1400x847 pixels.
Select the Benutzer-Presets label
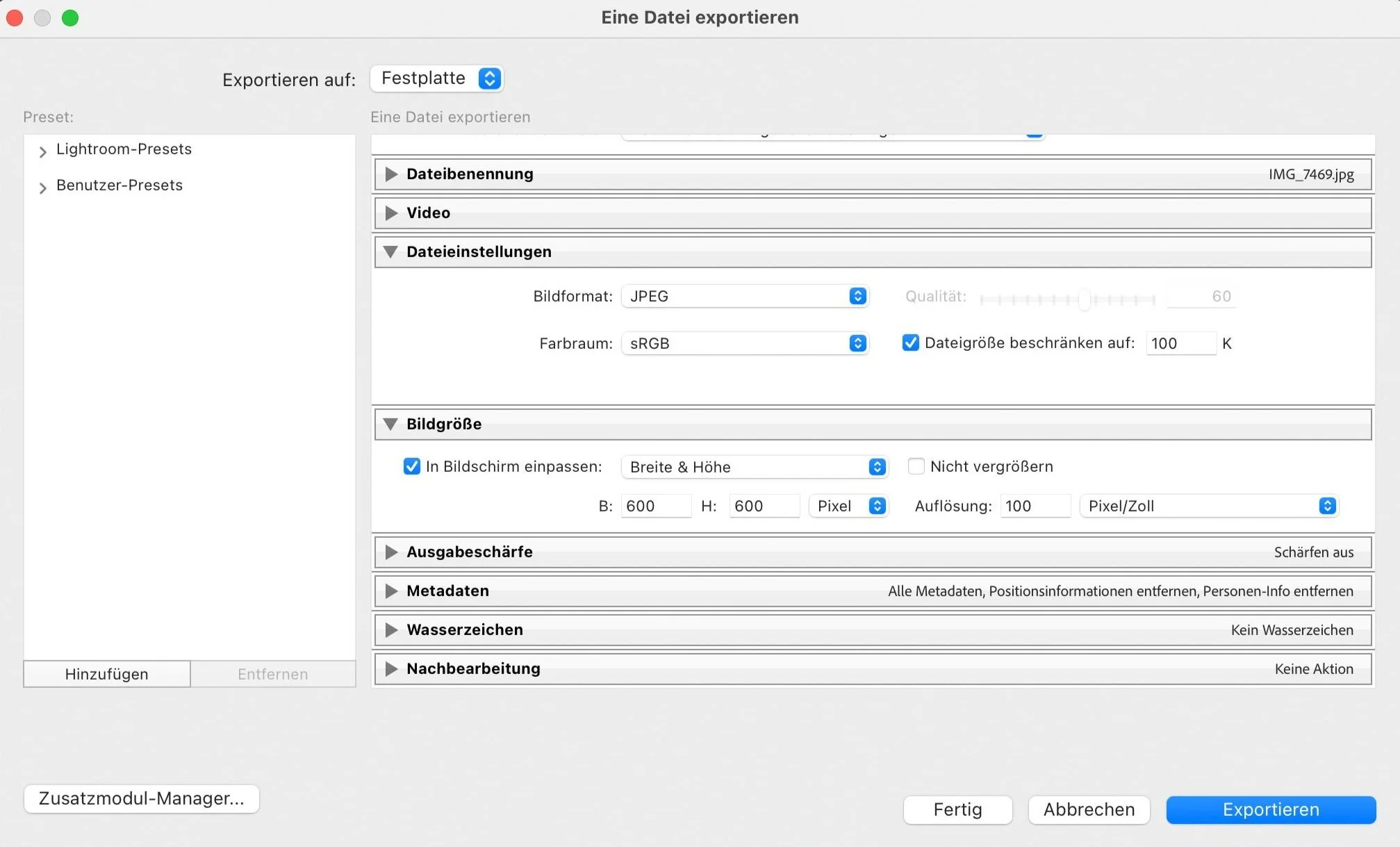click(x=120, y=185)
